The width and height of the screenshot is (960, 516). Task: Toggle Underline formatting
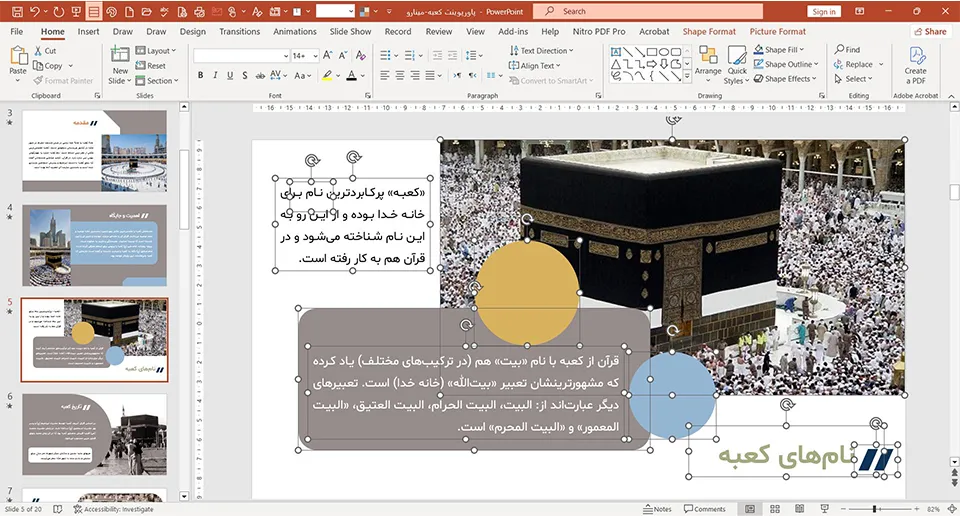(x=230, y=75)
